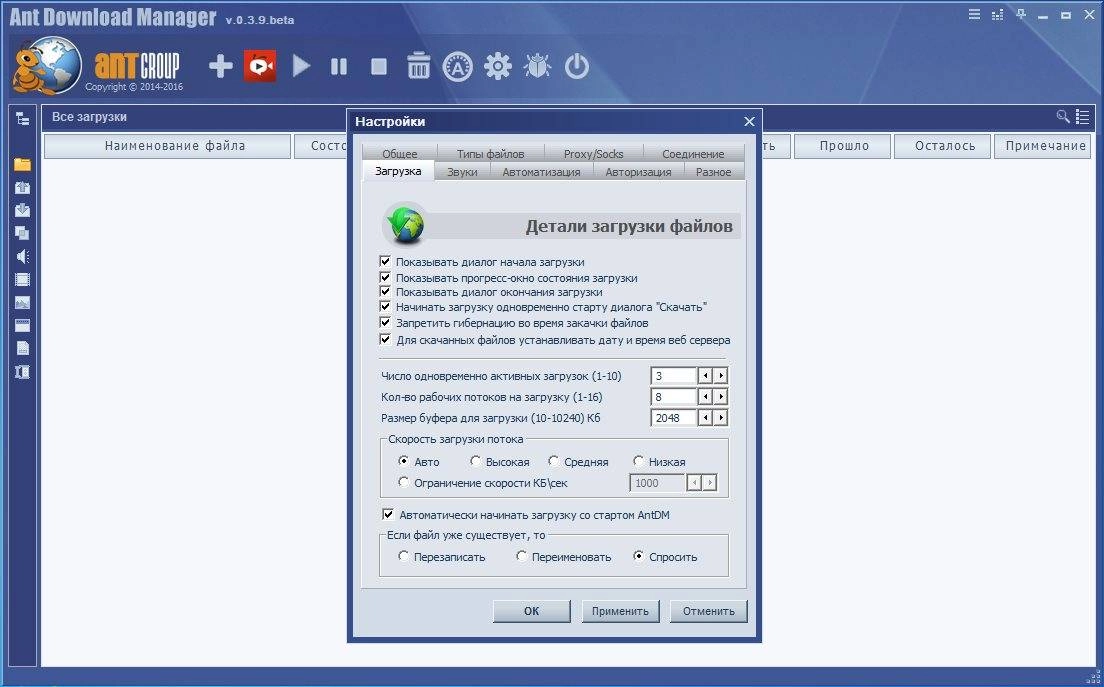Decrease buffer size with left arrow
This screenshot has width=1104, height=687.
[x=705, y=418]
